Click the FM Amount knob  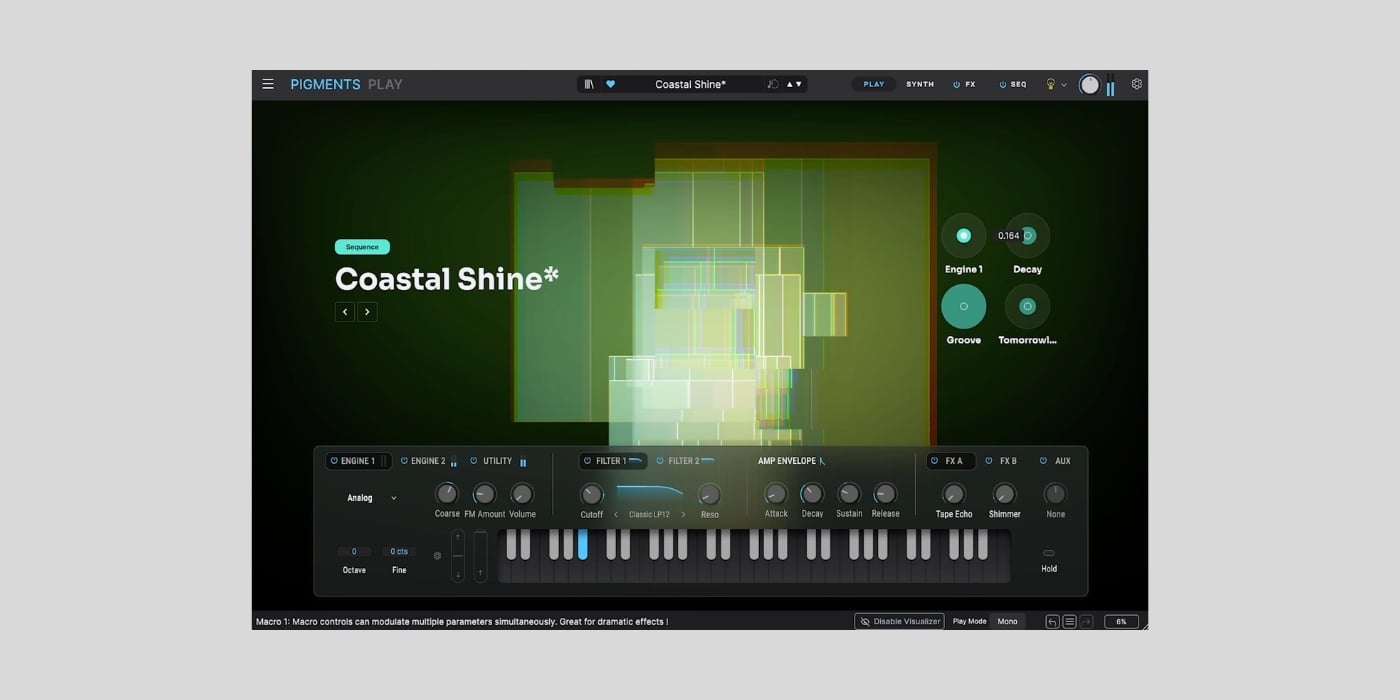click(484, 494)
